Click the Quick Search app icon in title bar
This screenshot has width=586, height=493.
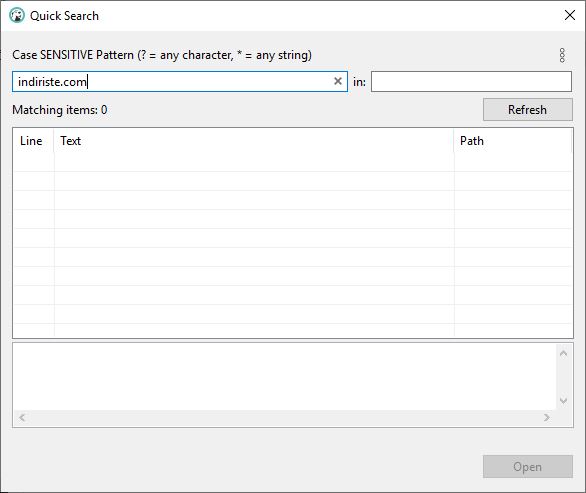(x=17, y=16)
